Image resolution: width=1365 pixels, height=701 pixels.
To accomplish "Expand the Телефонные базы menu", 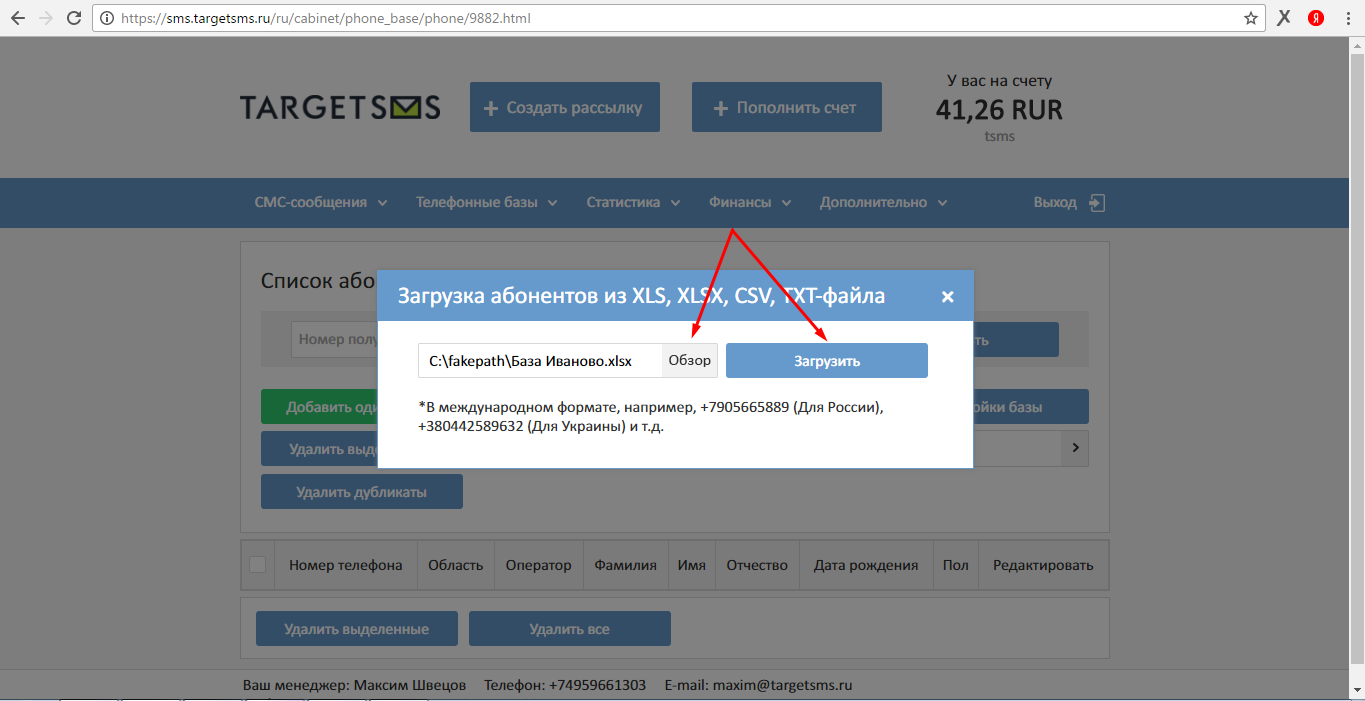I will pos(487,203).
